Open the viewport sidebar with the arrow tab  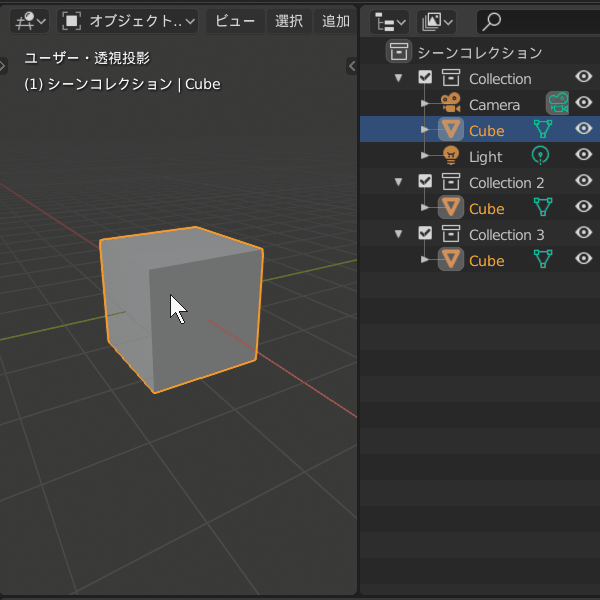tap(352, 66)
